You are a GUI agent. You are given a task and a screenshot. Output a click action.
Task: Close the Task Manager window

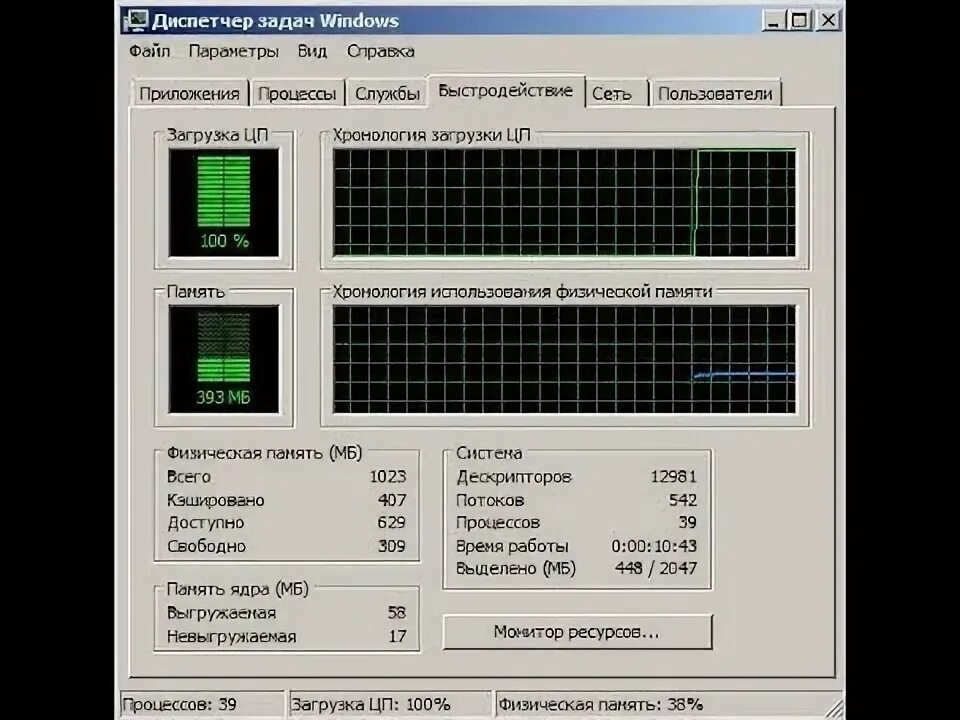(x=828, y=21)
